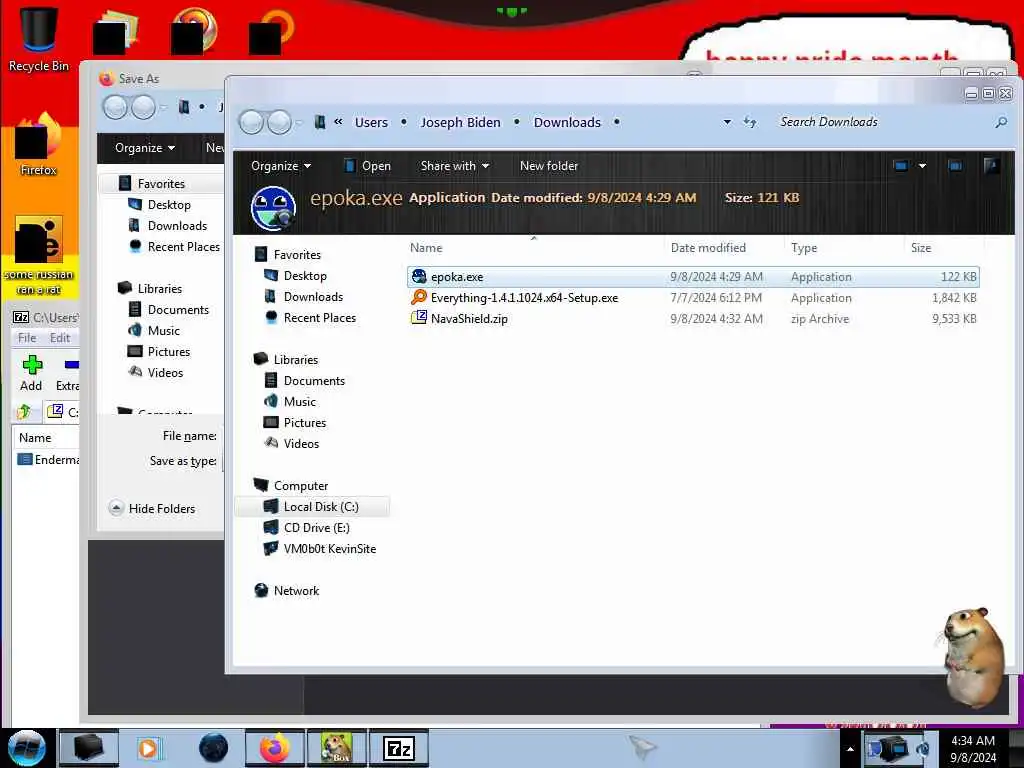The width and height of the screenshot is (1024, 768).
Task: Select Recent Places in Downloads window sidebar
Action: click(x=319, y=317)
